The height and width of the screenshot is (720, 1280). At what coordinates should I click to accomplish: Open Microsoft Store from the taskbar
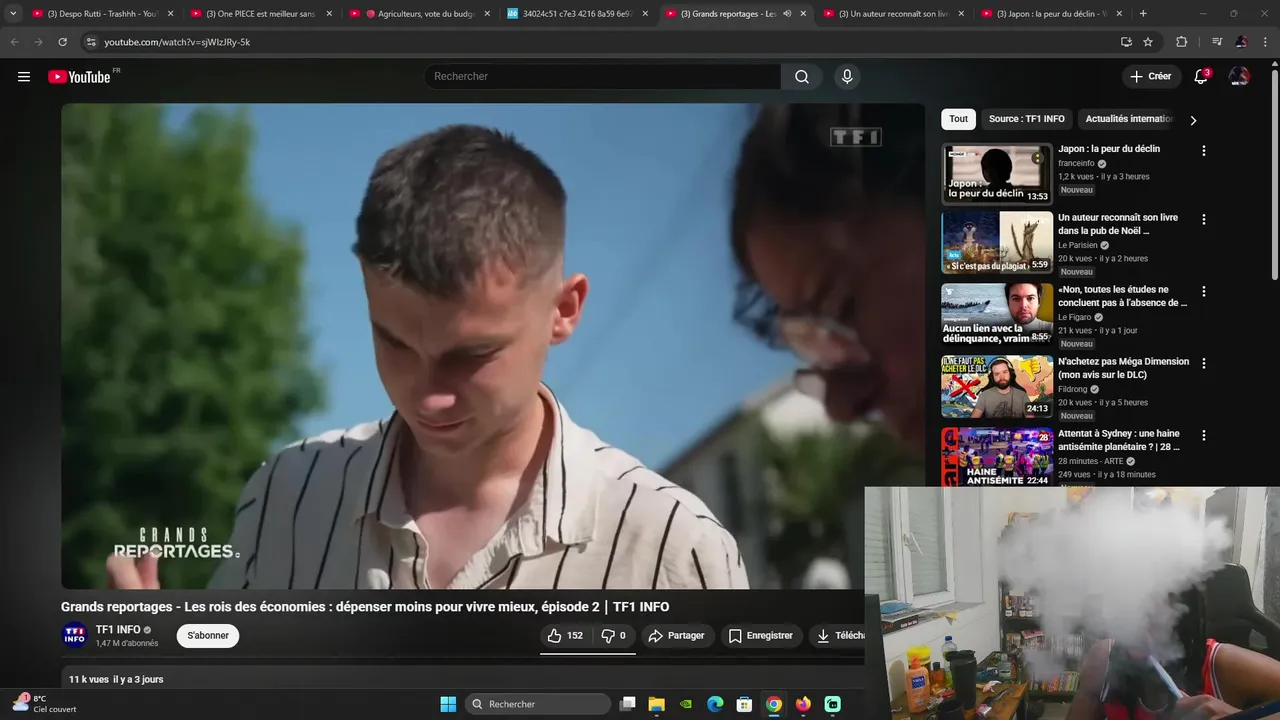click(744, 704)
